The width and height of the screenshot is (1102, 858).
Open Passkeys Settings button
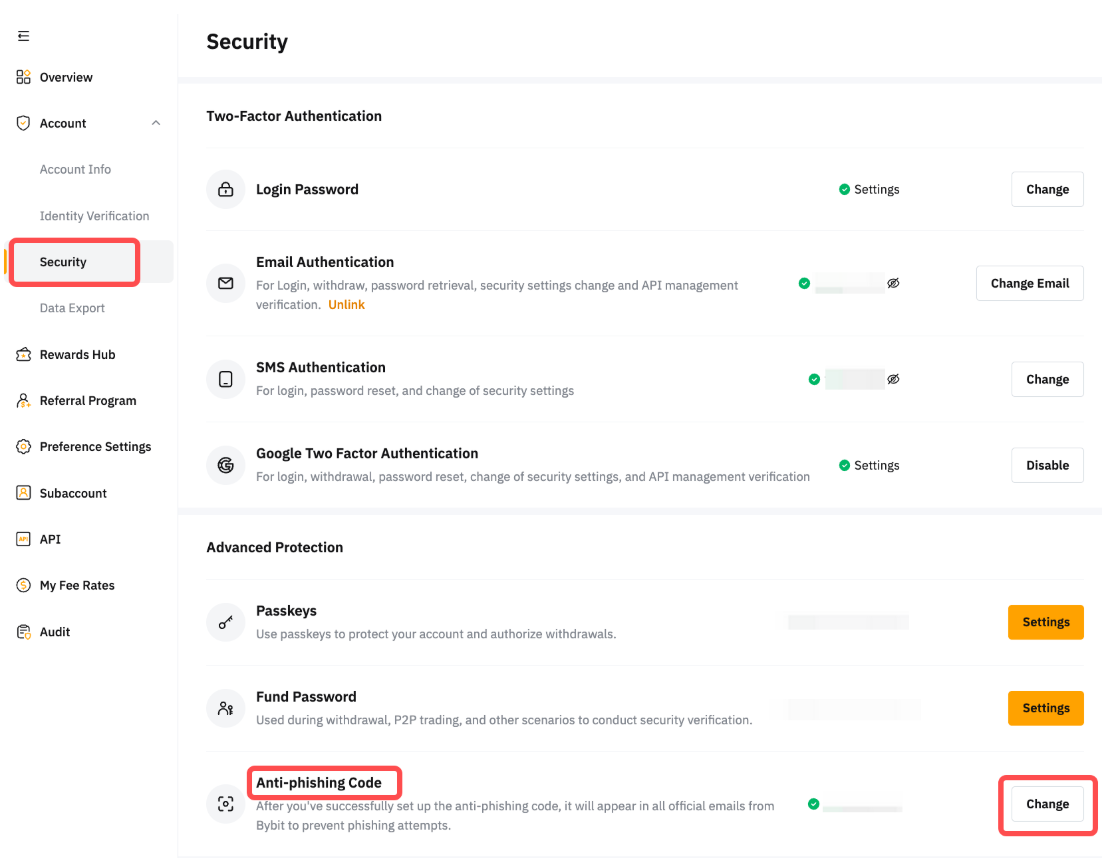pos(1045,622)
